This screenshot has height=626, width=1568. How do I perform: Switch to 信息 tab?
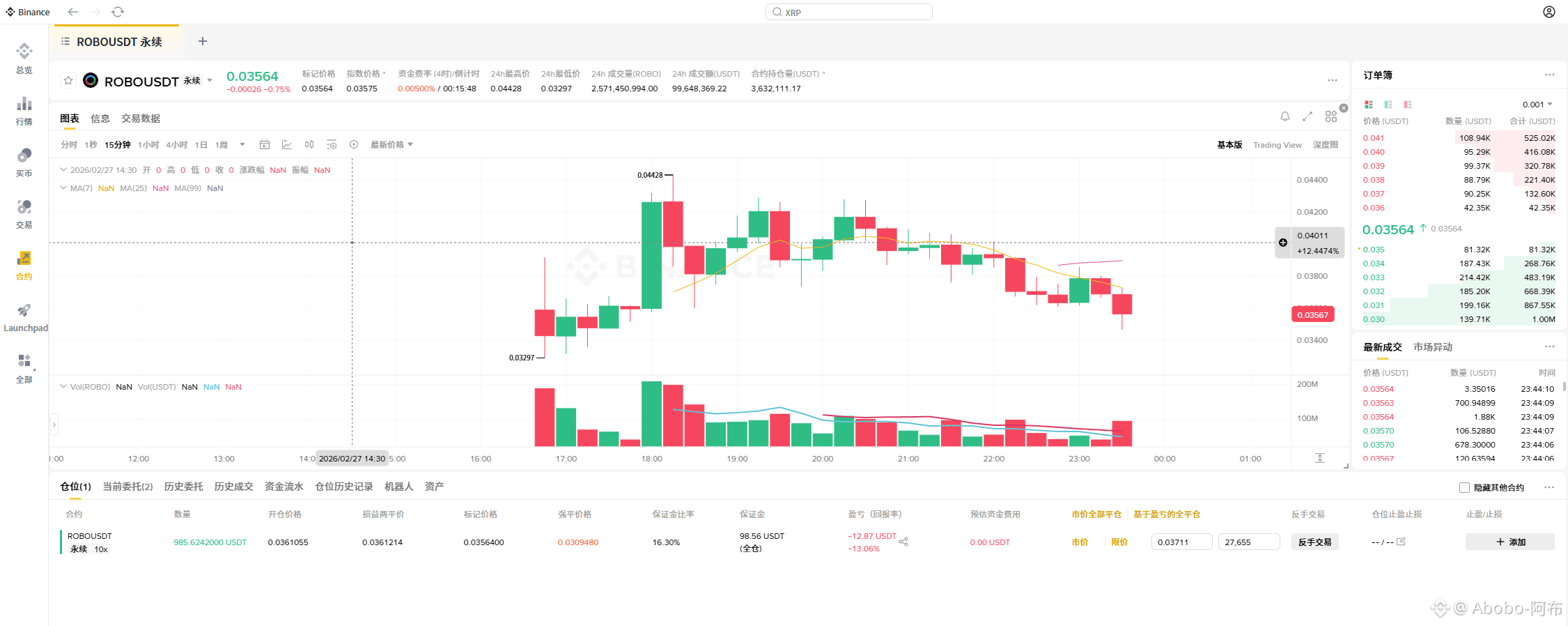point(100,119)
